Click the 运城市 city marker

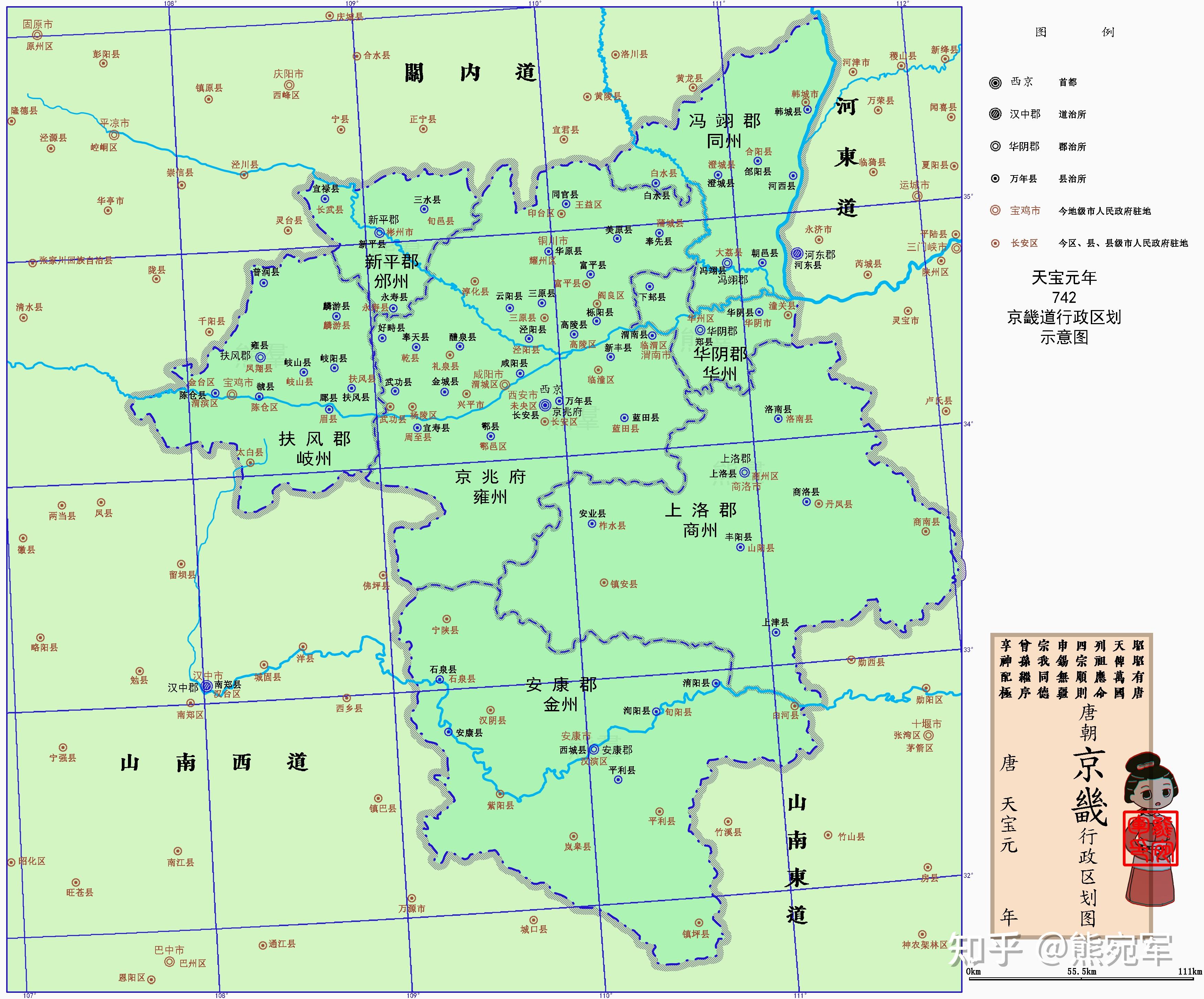(x=917, y=196)
